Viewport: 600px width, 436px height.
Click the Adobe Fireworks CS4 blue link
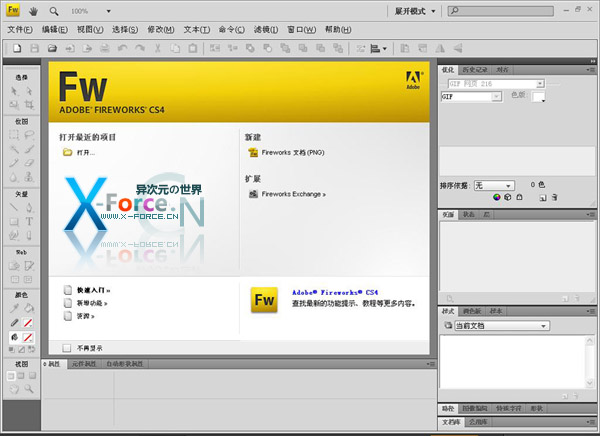(335, 292)
